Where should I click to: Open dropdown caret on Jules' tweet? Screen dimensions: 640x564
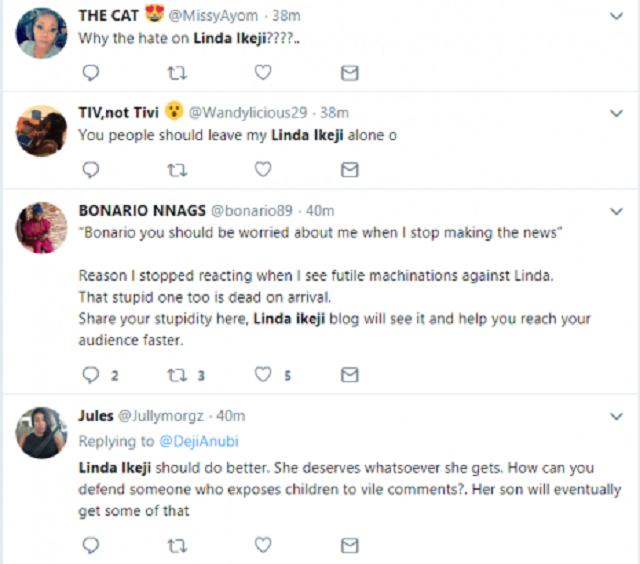pyautogui.click(x=615, y=416)
